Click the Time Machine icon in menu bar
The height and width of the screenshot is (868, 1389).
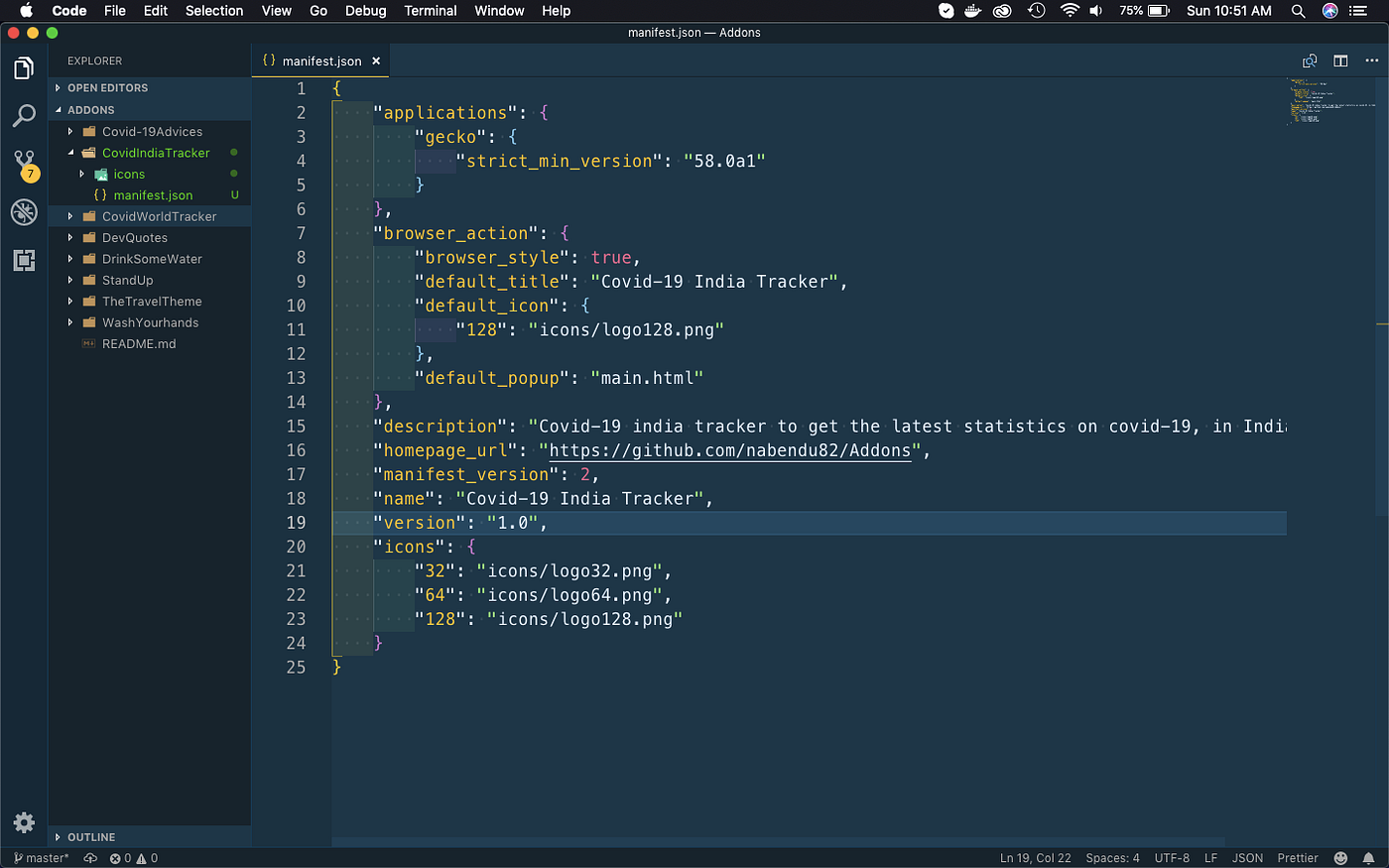(x=1037, y=11)
